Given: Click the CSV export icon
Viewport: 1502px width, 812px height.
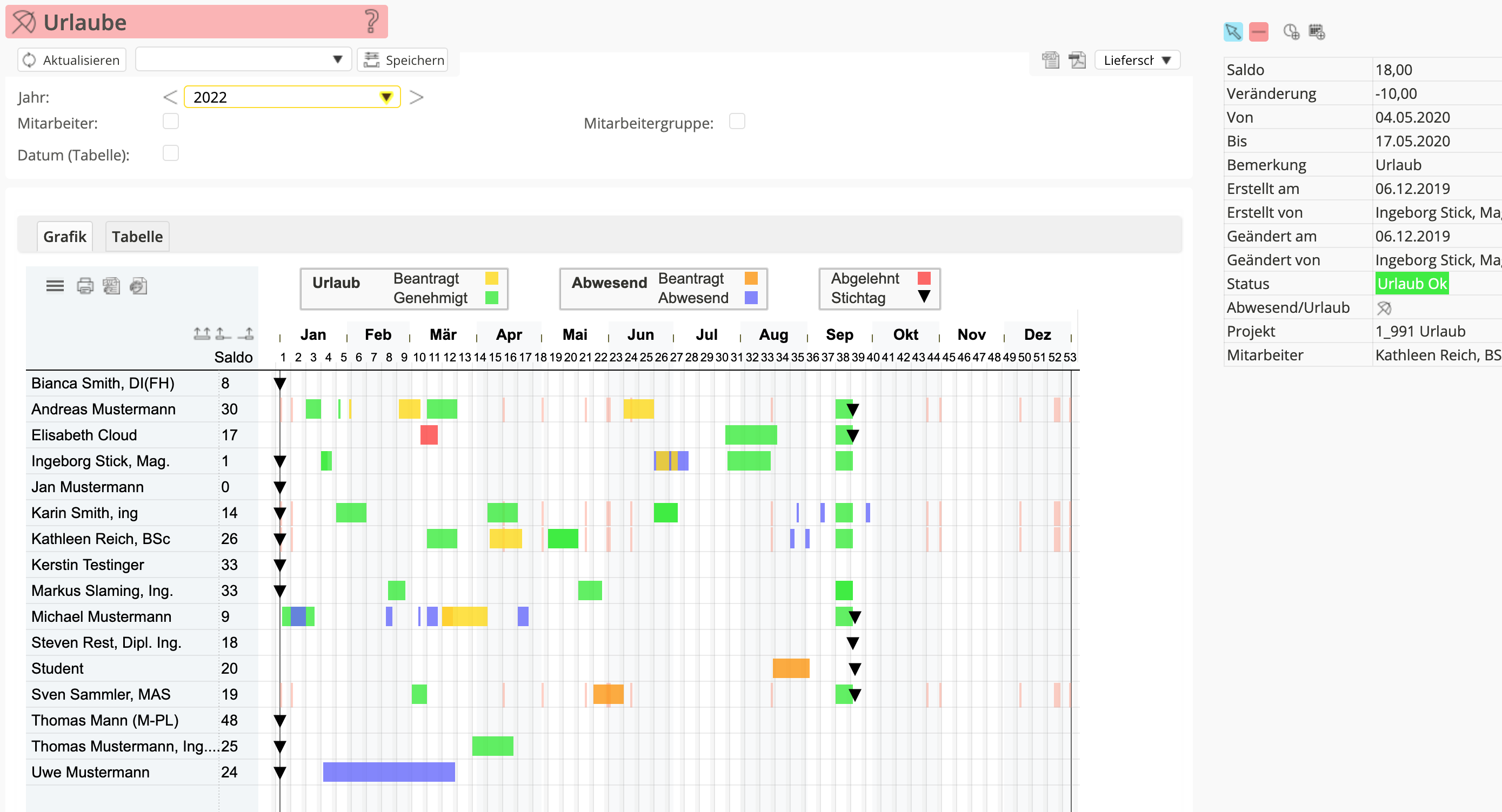Looking at the screenshot, I should (1050, 60).
